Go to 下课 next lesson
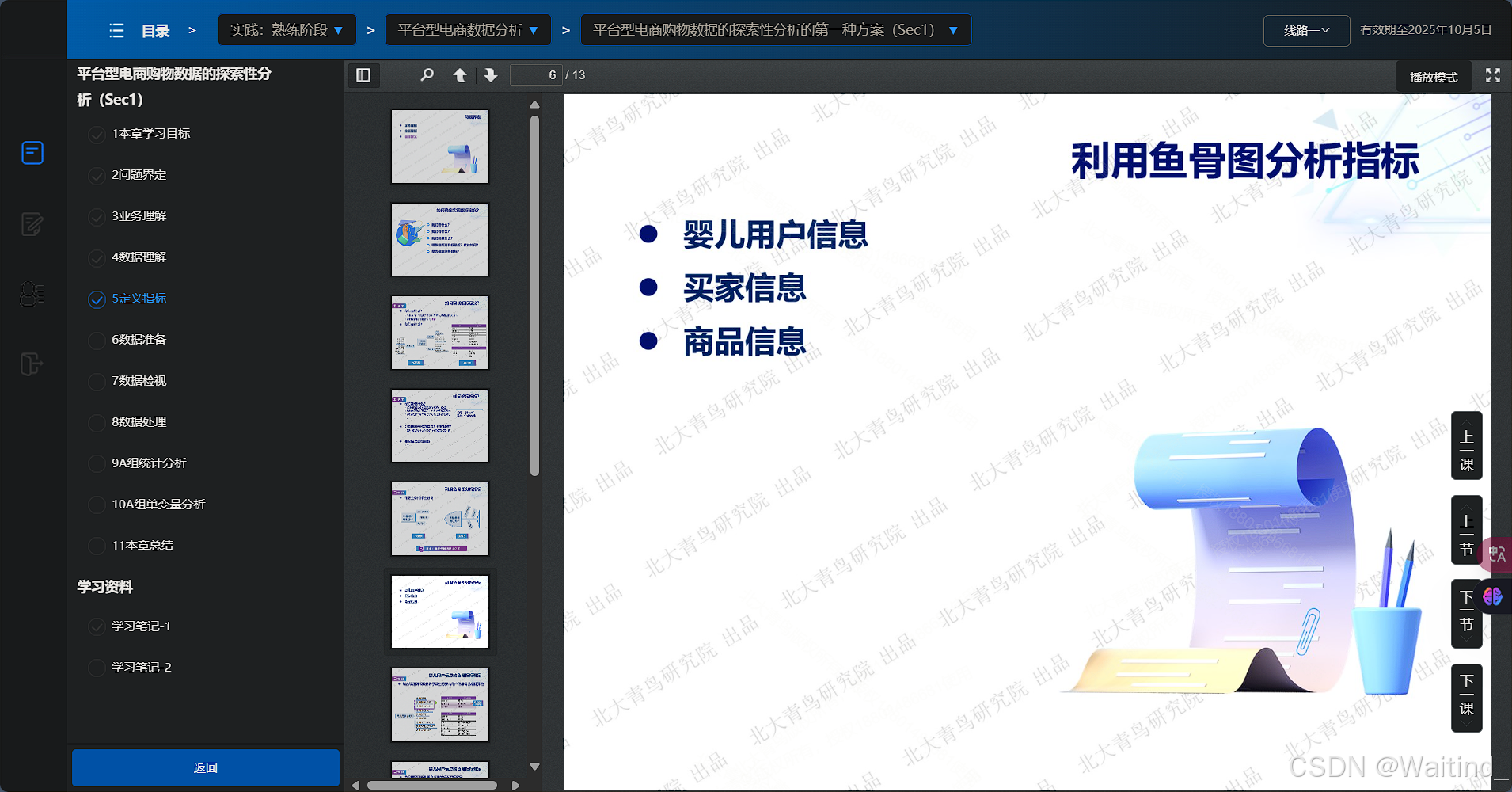Image resolution: width=1512 pixels, height=792 pixels. (1466, 699)
